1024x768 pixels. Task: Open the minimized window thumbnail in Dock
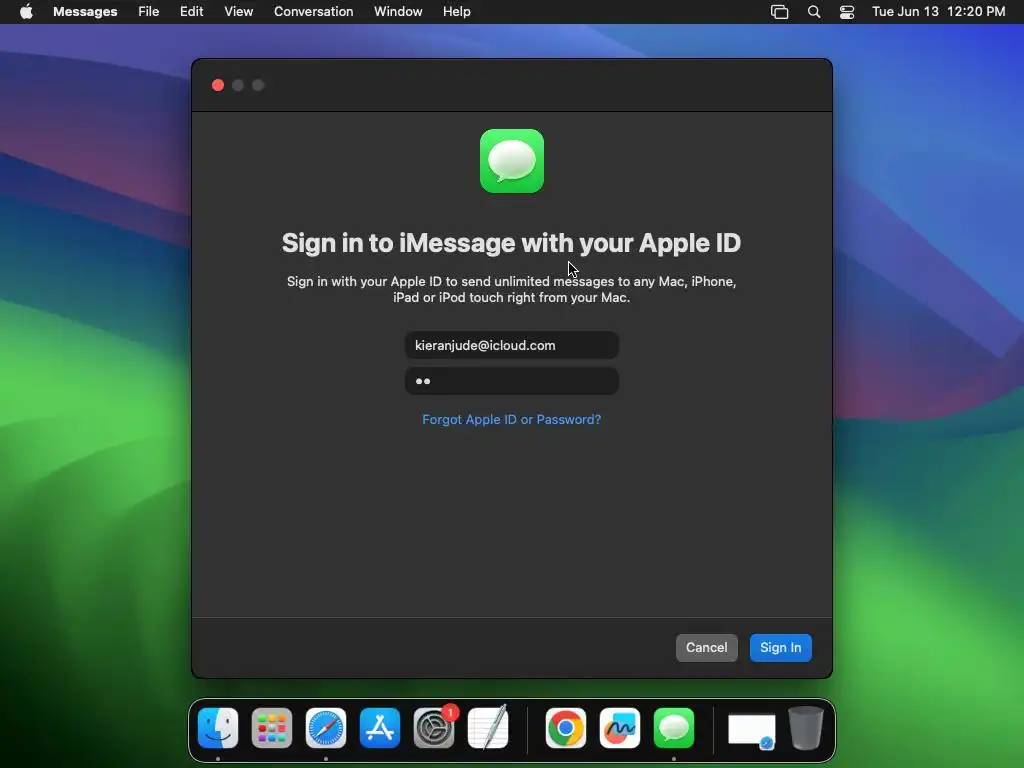click(x=752, y=730)
